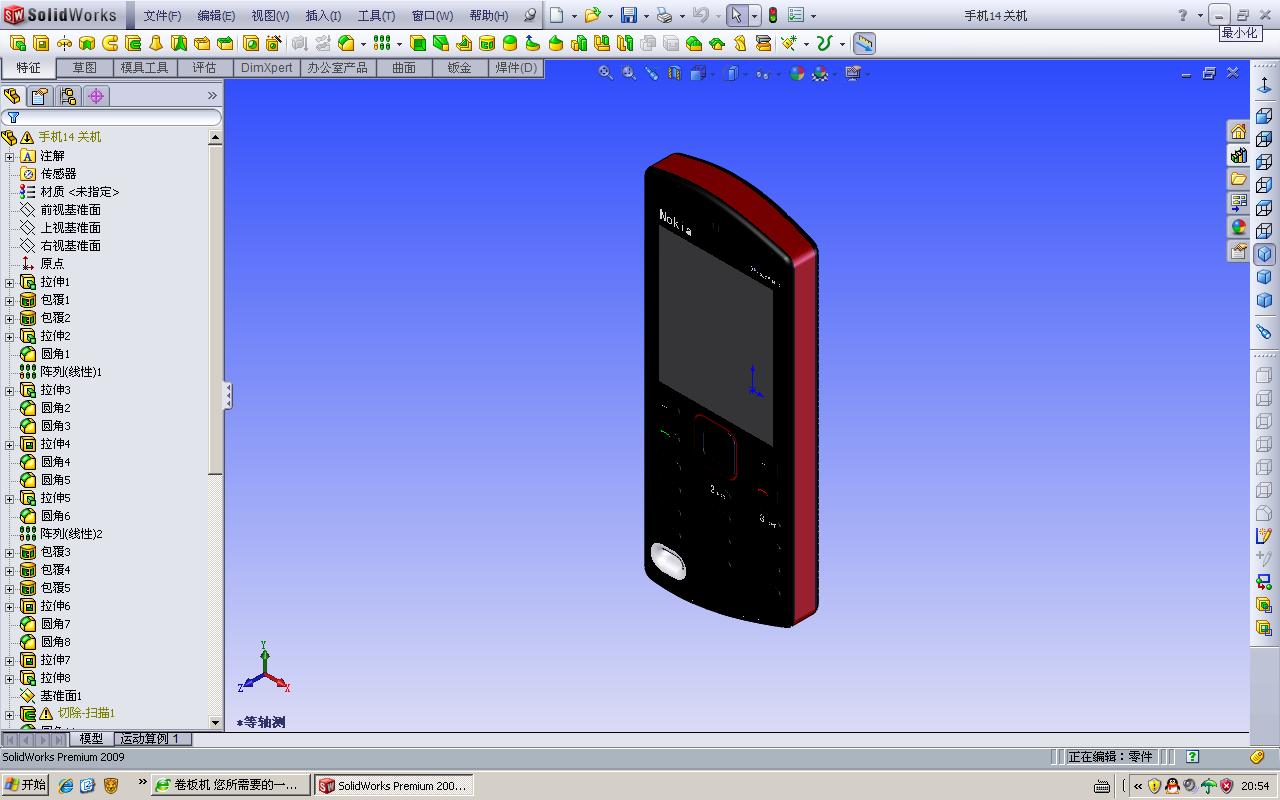Click the Edit Appearance color ball
Image resolution: width=1280 pixels, height=800 pixels.
click(797, 73)
